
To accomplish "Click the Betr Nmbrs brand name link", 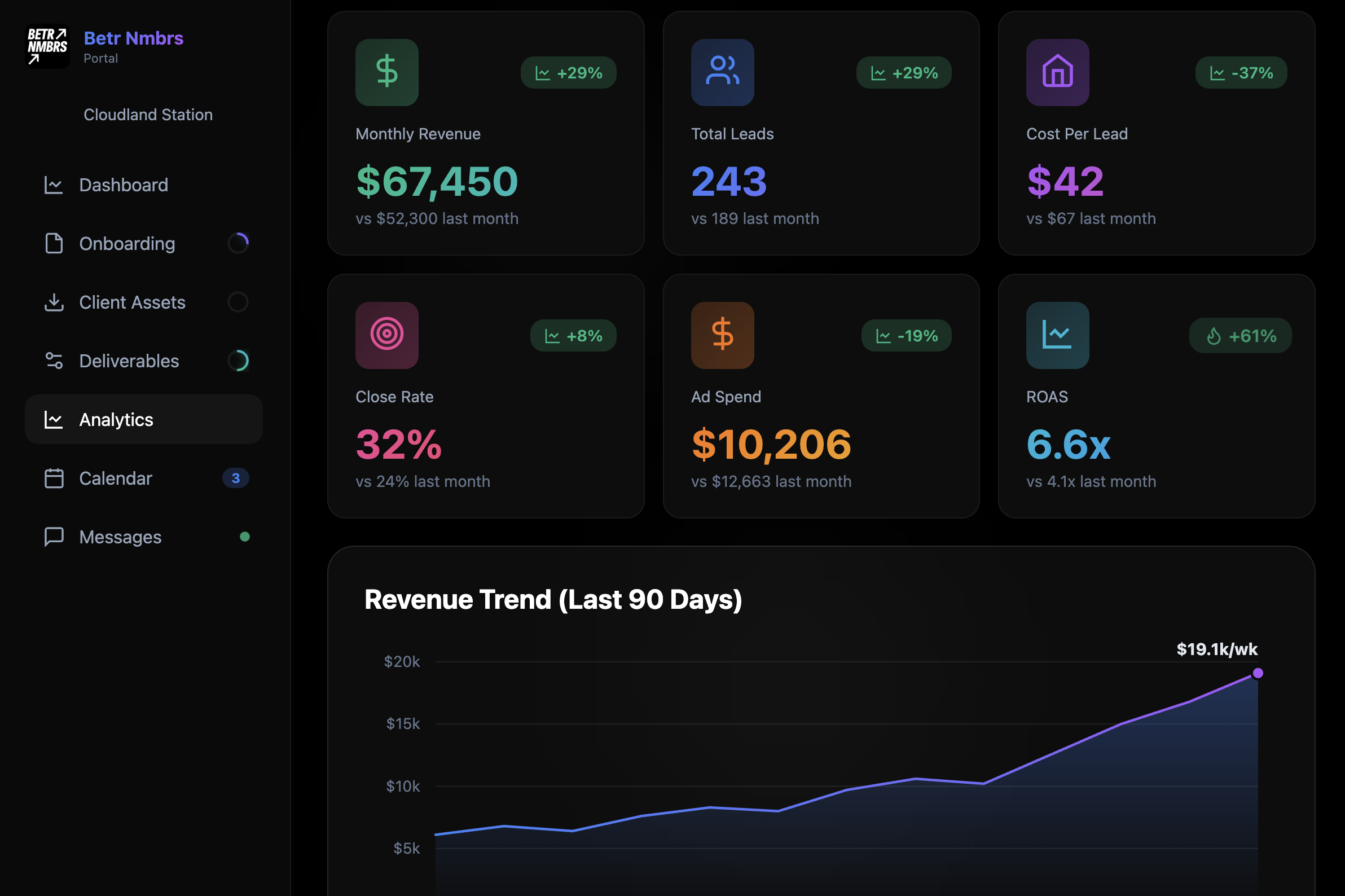I will [x=133, y=38].
